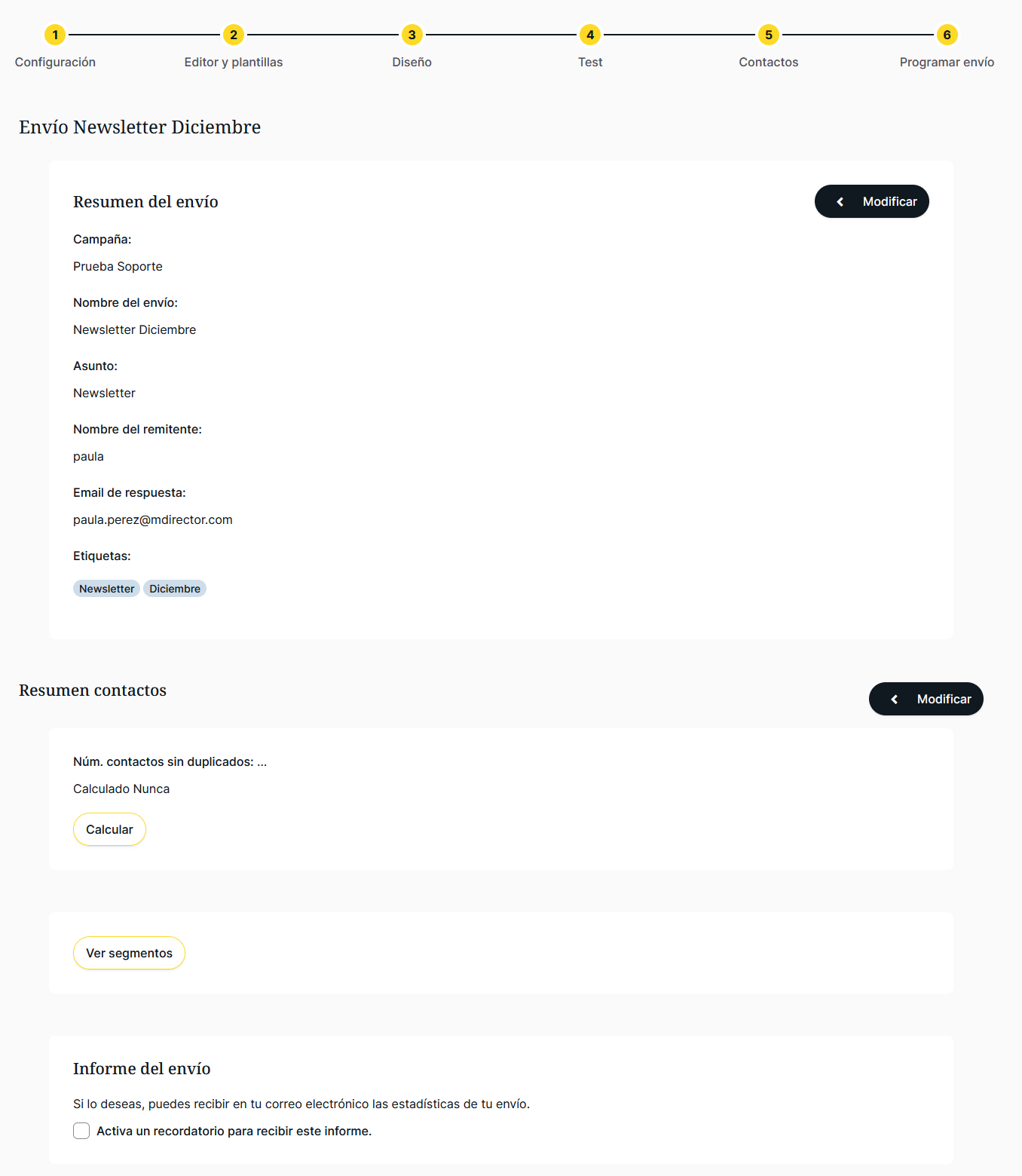Click the step 2 circle icon
1022x1176 pixels.
pyautogui.click(x=234, y=35)
